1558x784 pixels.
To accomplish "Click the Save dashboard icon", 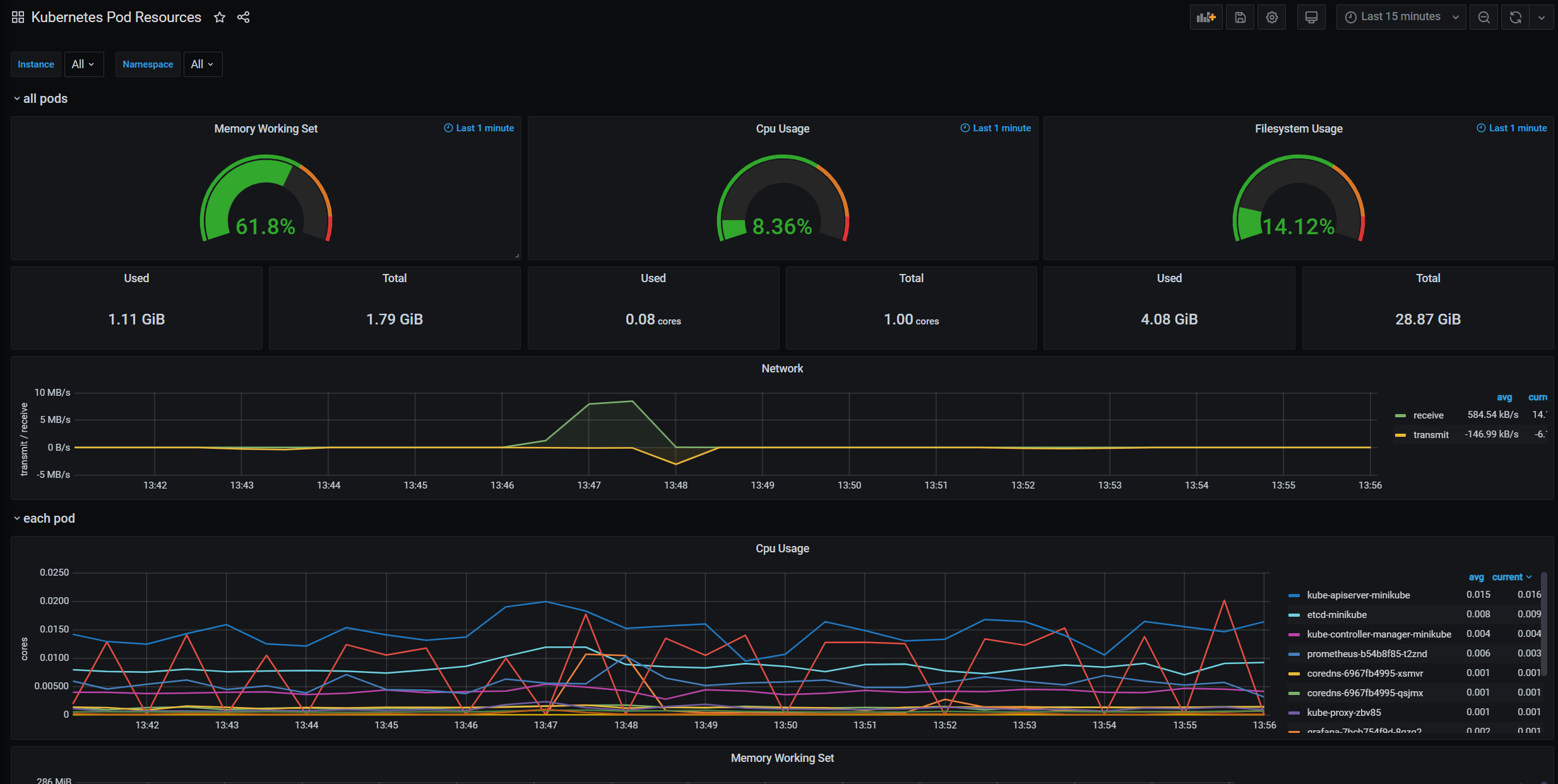I will tap(1240, 17).
